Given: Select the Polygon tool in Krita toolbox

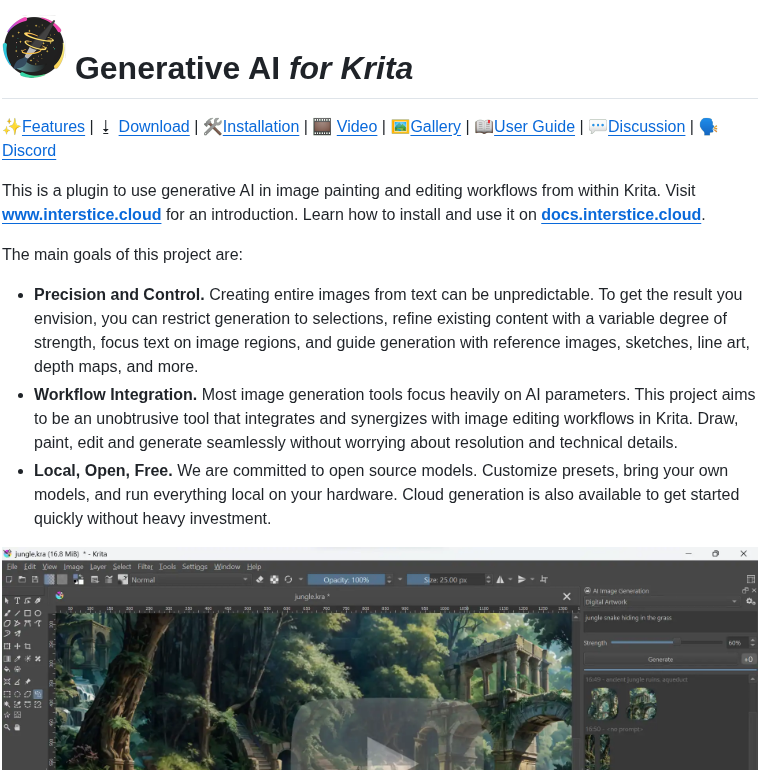Looking at the screenshot, I should [x=7, y=623].
